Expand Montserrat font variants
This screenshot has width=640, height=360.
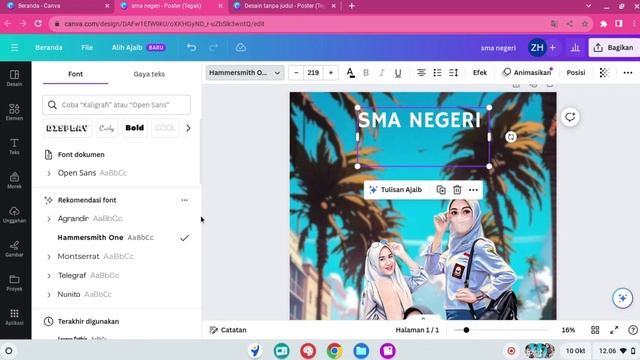49,257
